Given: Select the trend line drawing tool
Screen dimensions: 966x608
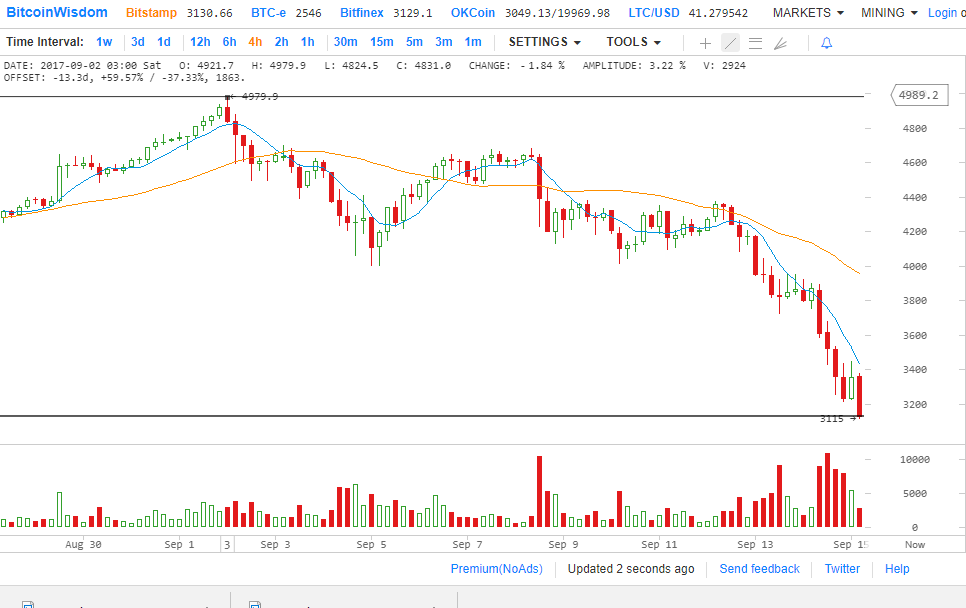Looking at the screenshot, I should 730,43.
